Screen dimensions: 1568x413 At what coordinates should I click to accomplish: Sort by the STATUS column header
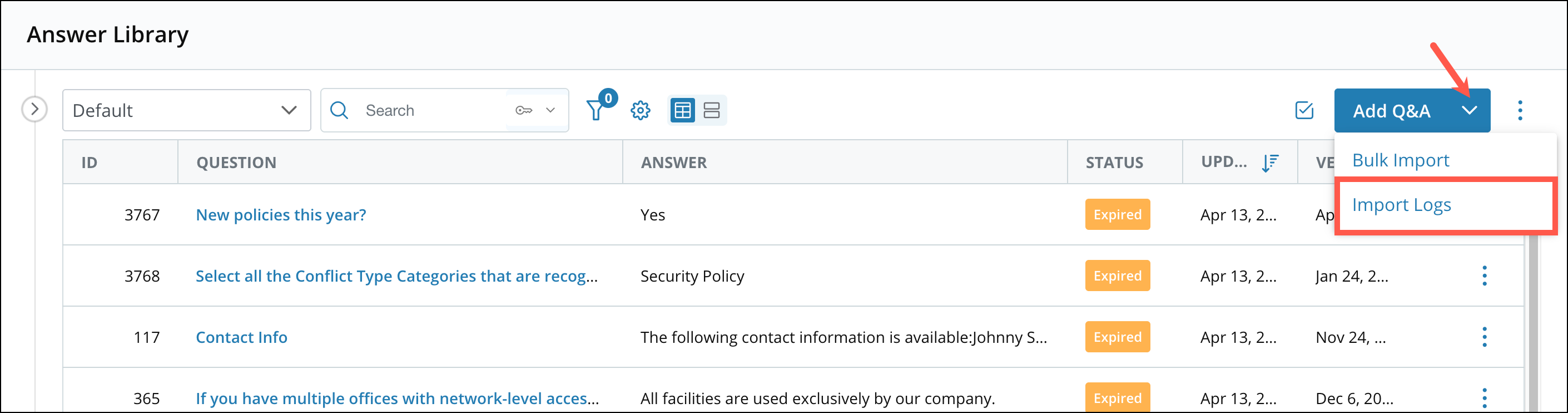pyautogui.click(x=1114, y=163)
